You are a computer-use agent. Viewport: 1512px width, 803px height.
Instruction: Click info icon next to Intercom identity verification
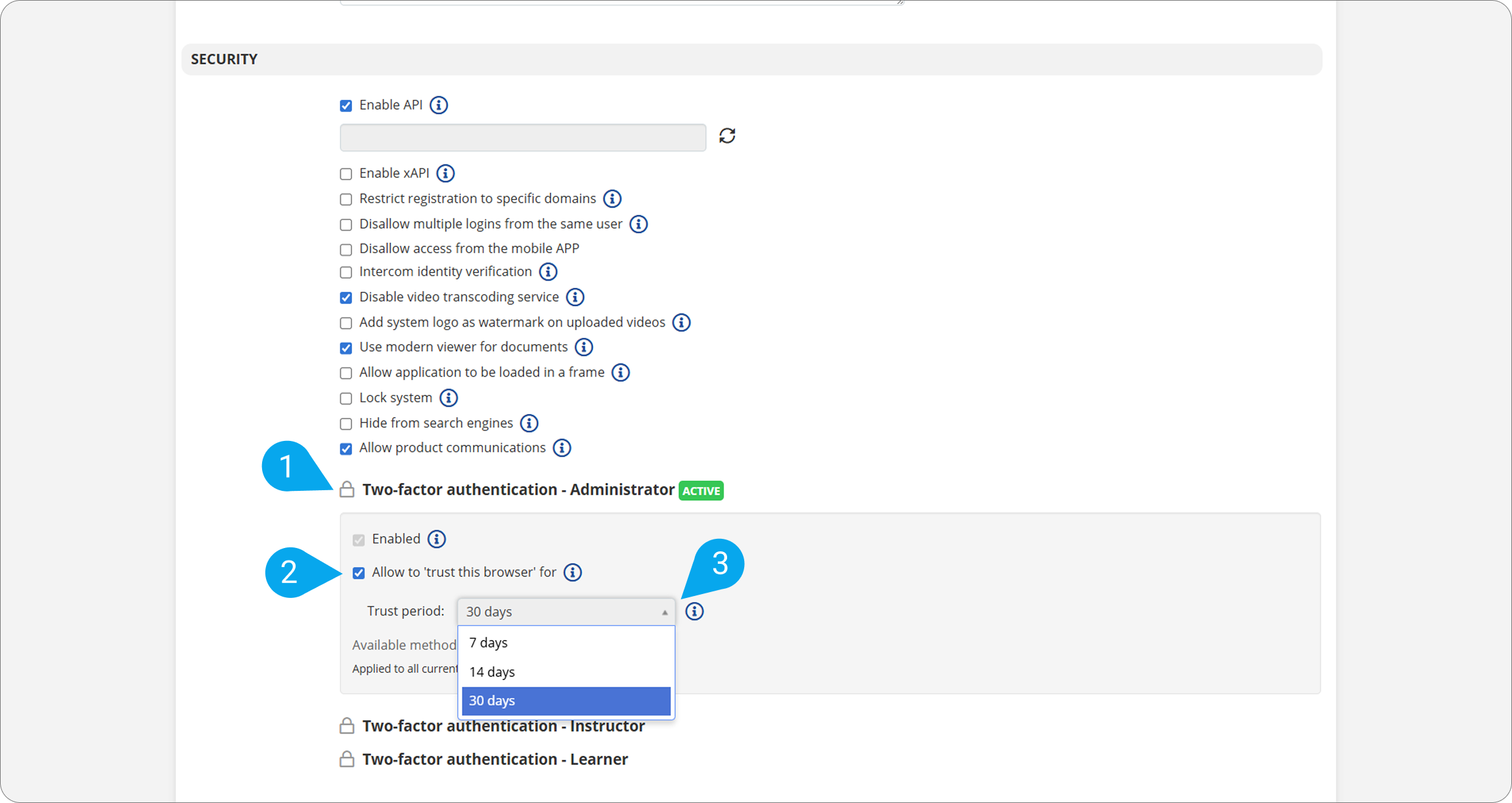548,272
